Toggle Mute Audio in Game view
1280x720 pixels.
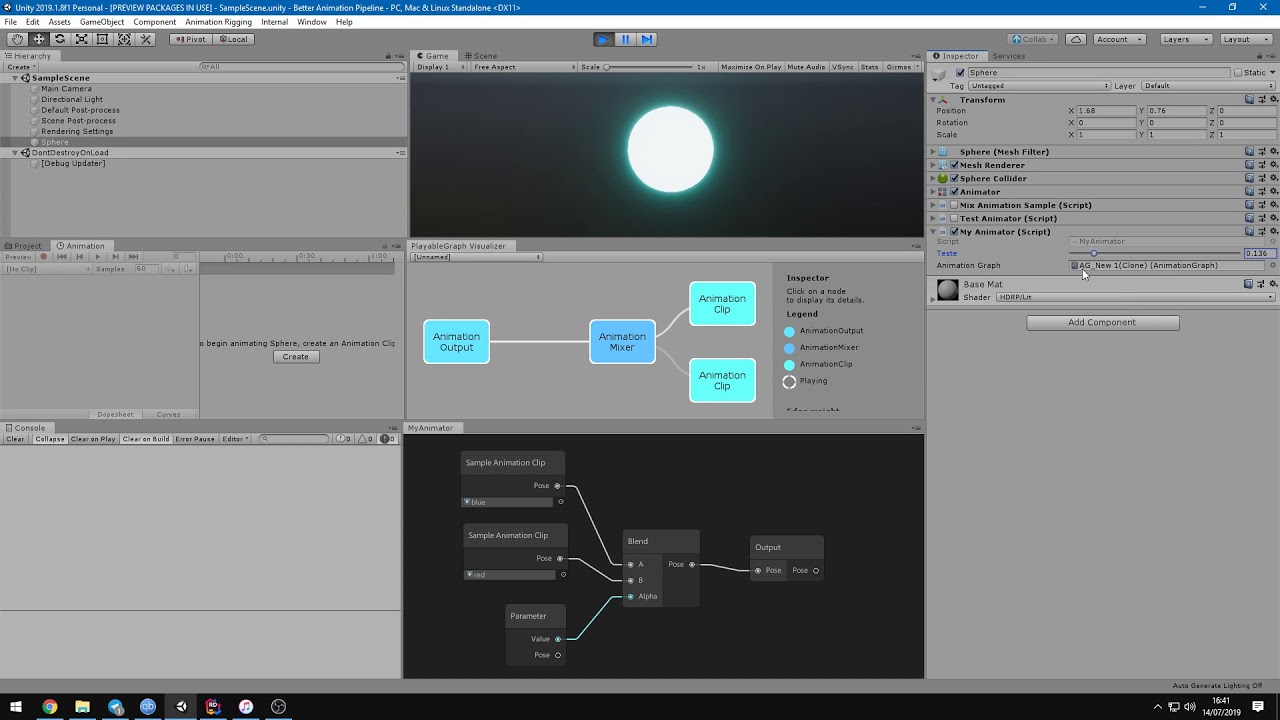click(806, 66)
